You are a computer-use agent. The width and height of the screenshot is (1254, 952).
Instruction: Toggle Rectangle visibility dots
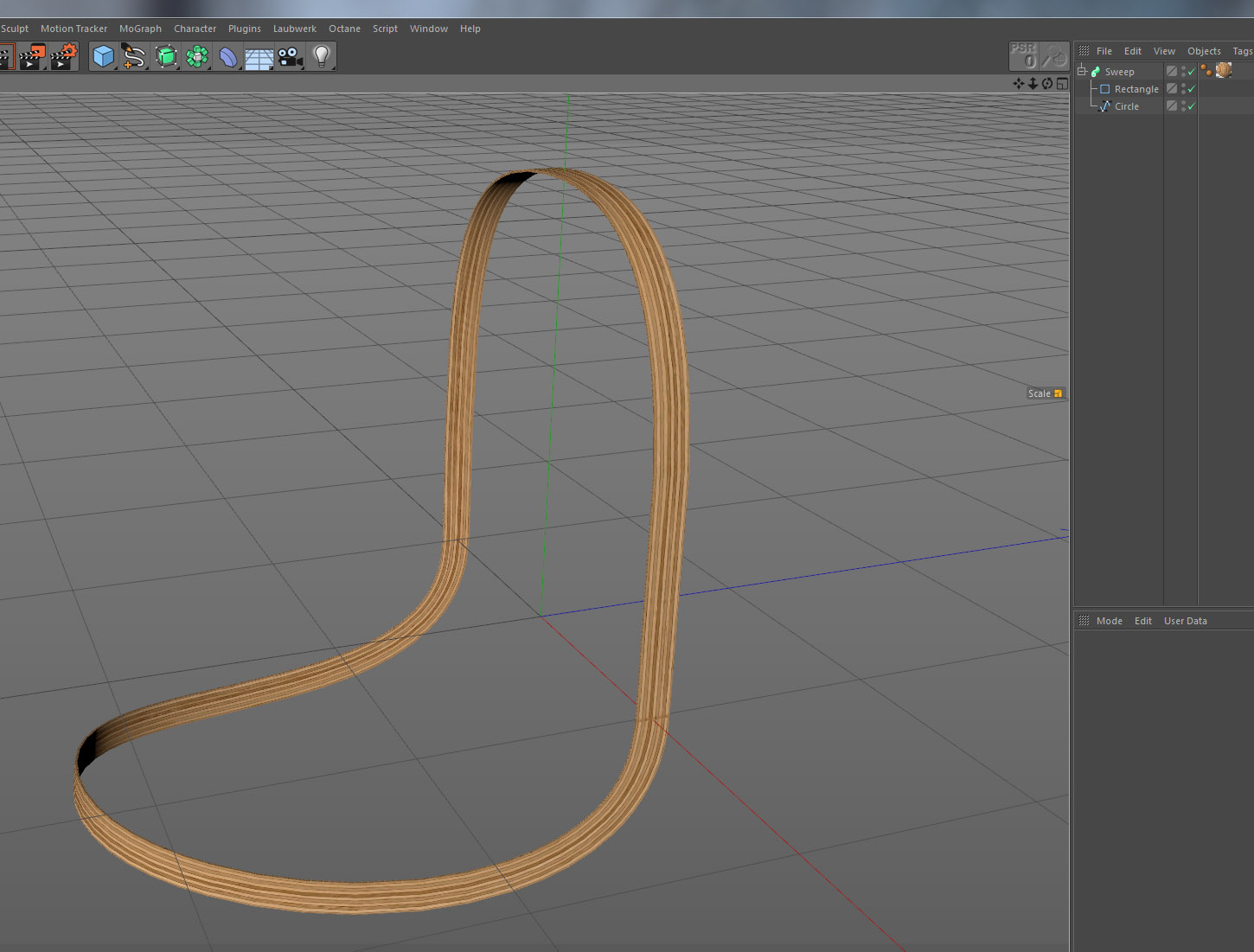pos(1183,89)
